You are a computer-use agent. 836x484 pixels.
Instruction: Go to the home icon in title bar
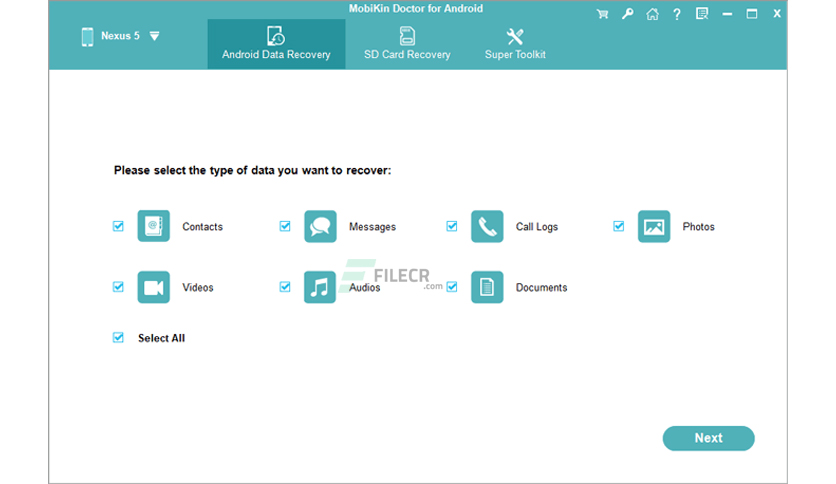click(652, 14)
